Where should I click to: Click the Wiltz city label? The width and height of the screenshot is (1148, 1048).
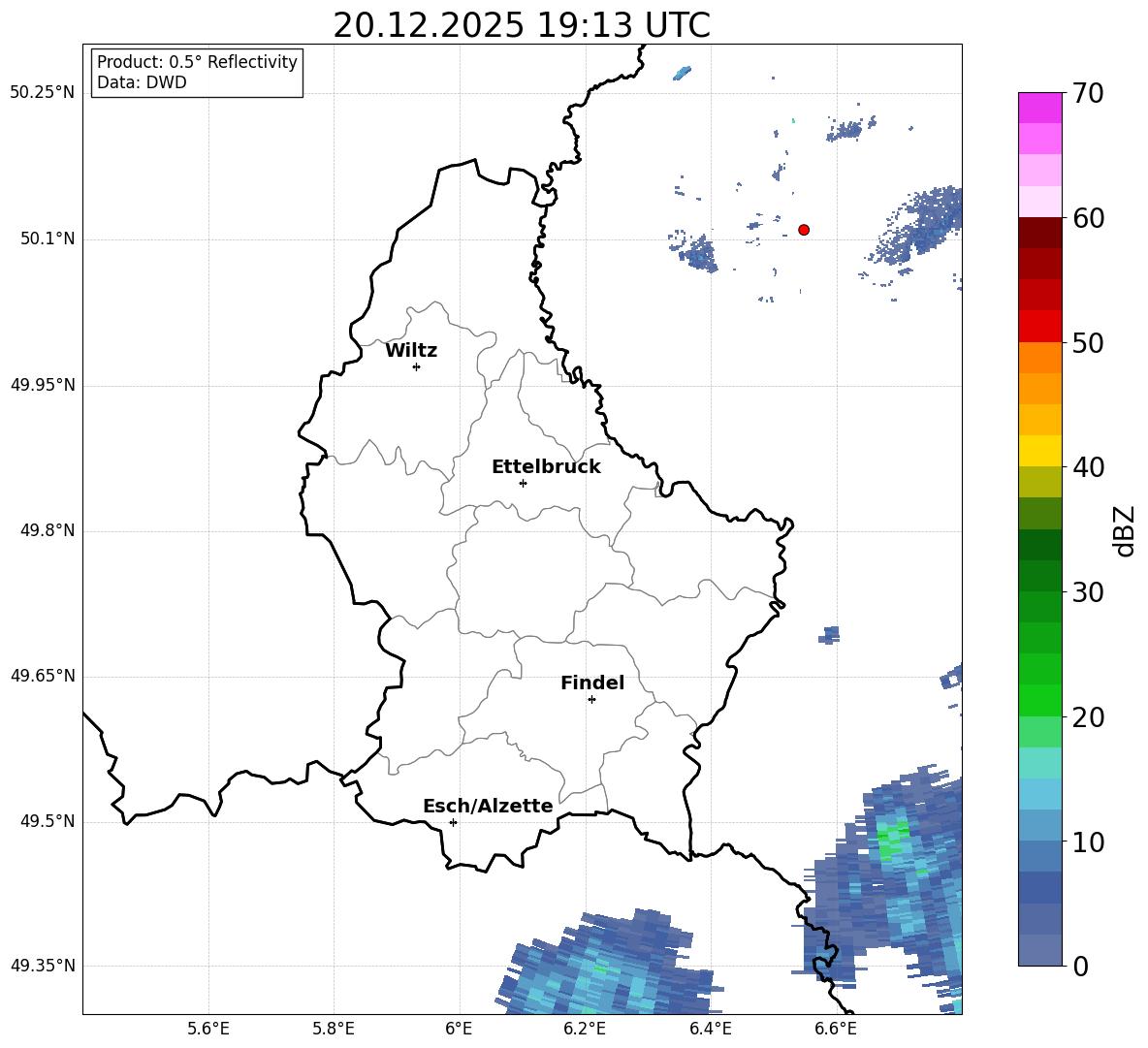[x=411, y=351]
